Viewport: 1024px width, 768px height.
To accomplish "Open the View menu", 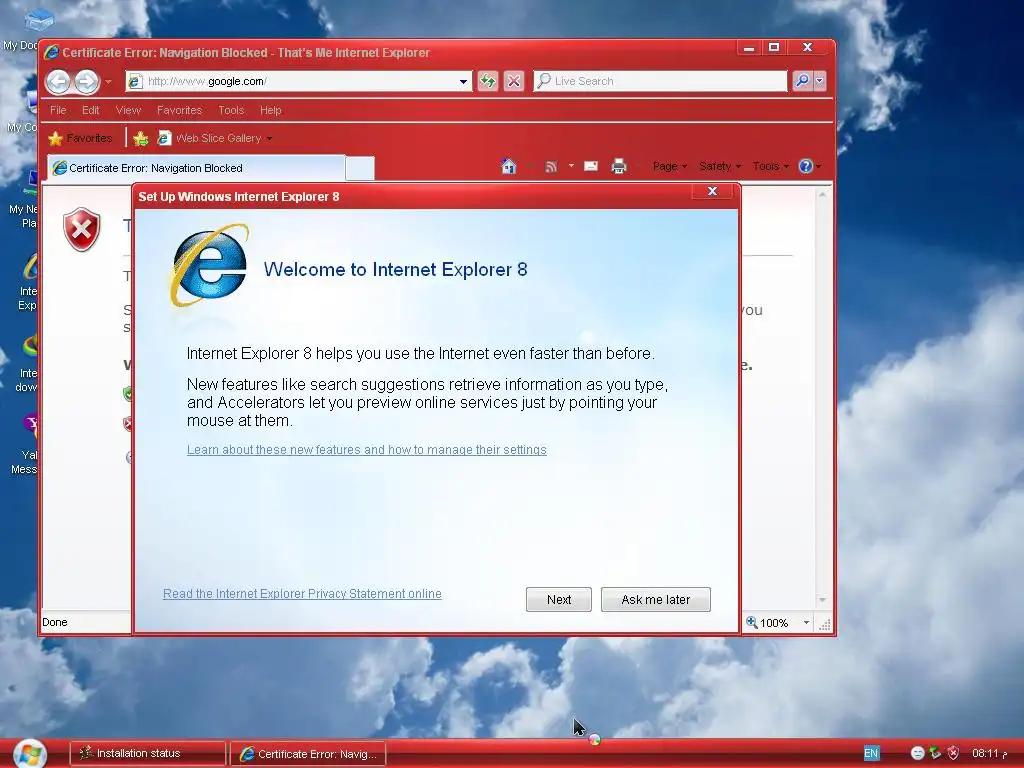I will (128, 110).
